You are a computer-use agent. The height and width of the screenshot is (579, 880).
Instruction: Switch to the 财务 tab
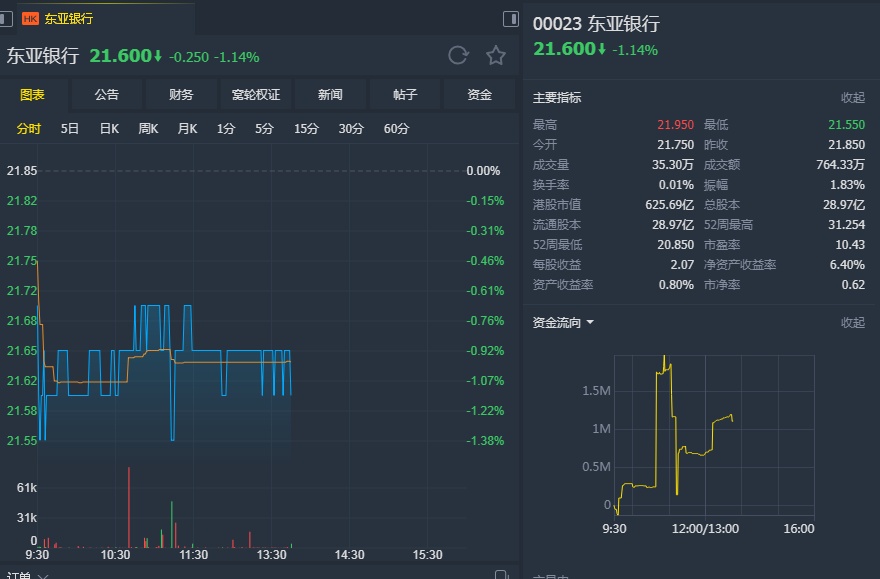click(x=181, y=94)
